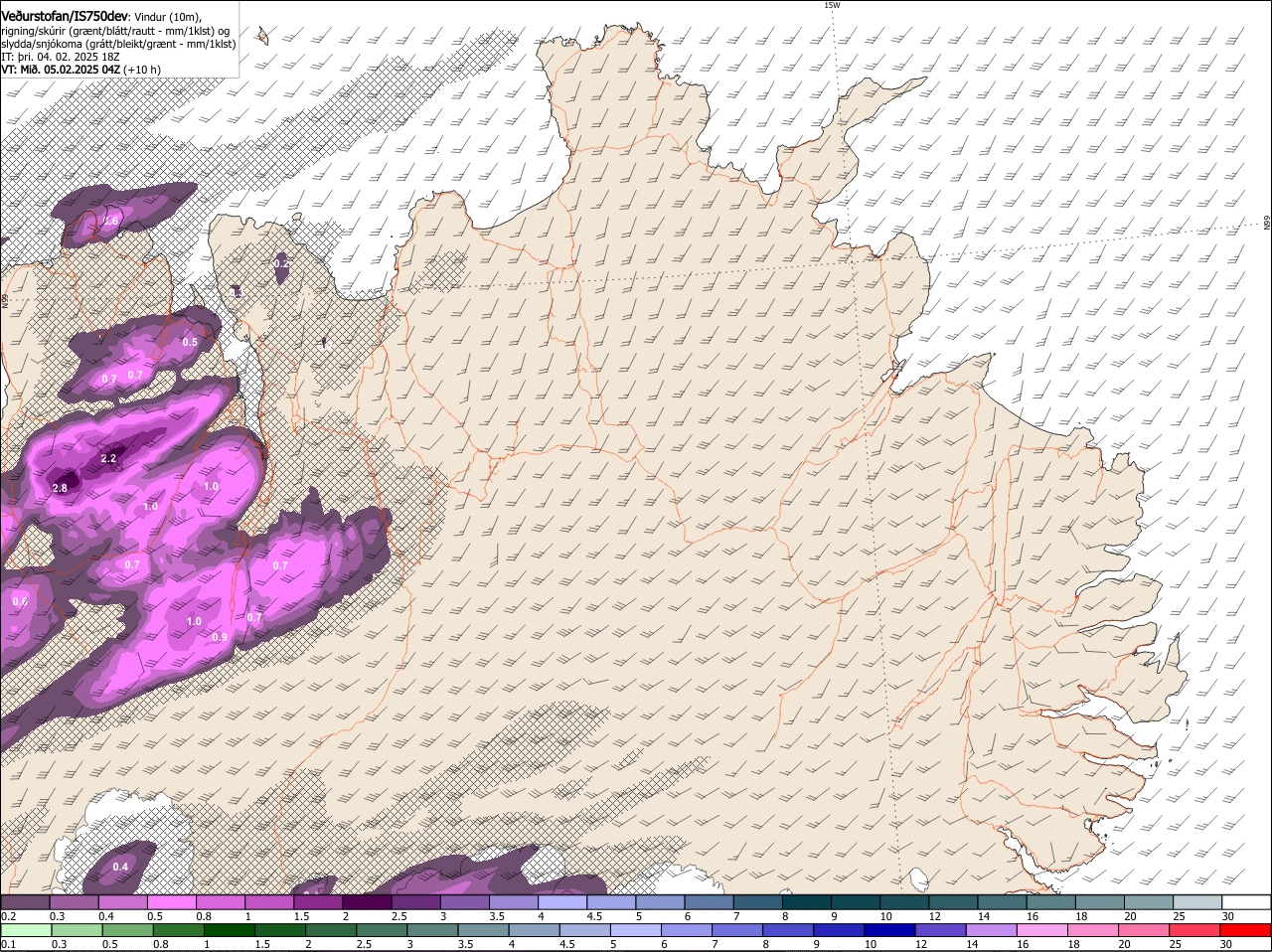
Task: Click the Veðurstofan/IS750dev title text
Action: pos(65,16)
